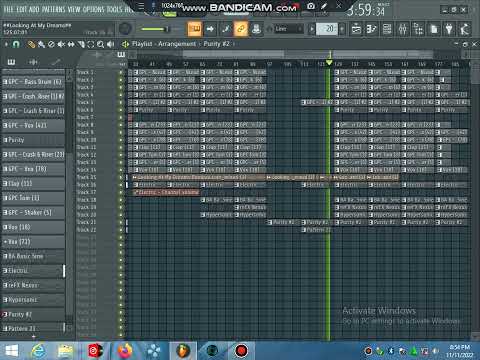This screenshot has height=360, width=480.
Task: Show automation clips in picker panel
Action: [x=56, y=62]
